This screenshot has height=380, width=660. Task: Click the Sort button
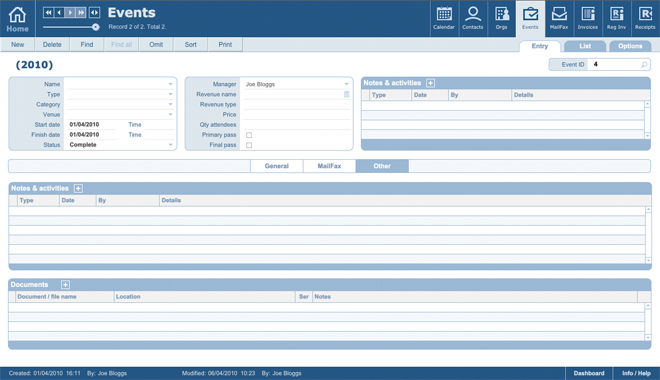pos(190,45)
